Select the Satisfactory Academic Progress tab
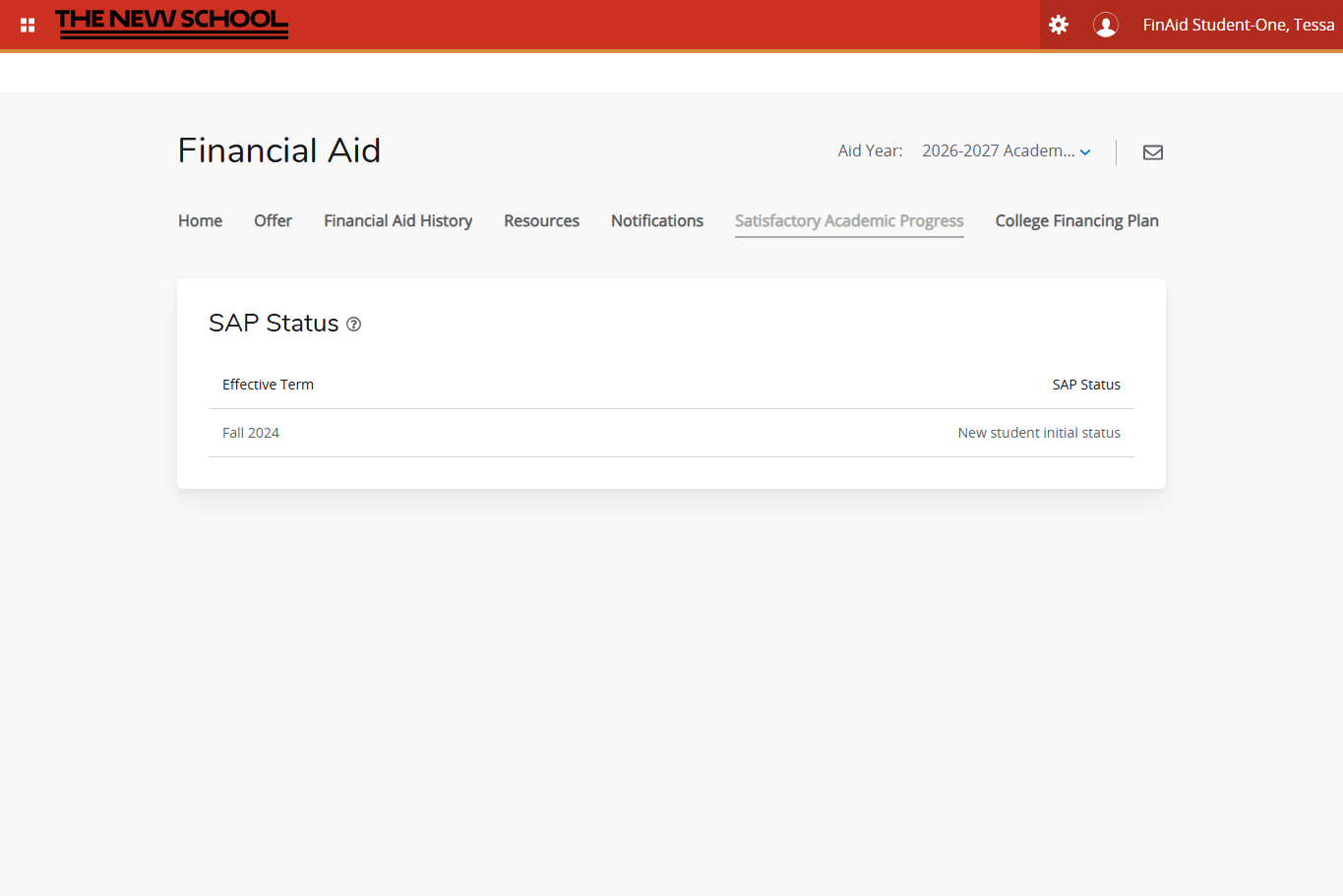Viewport: 1343px width, 896px height. click(848, 220)
